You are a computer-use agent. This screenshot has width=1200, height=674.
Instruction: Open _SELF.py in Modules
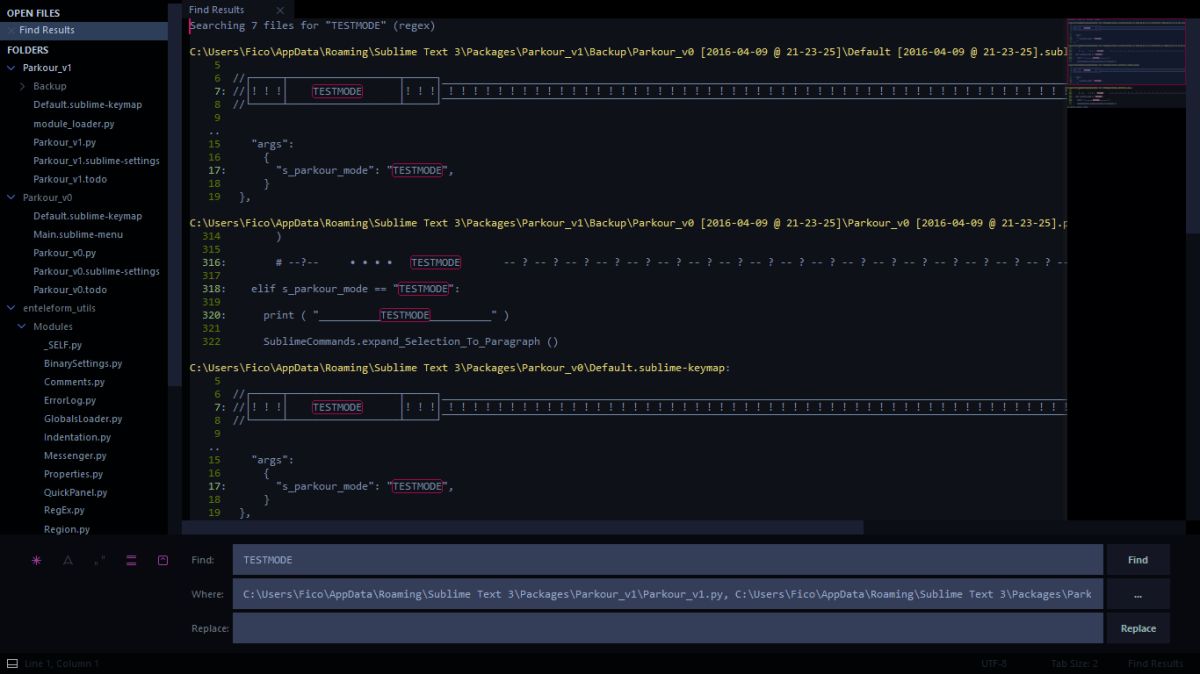point(63,345)
